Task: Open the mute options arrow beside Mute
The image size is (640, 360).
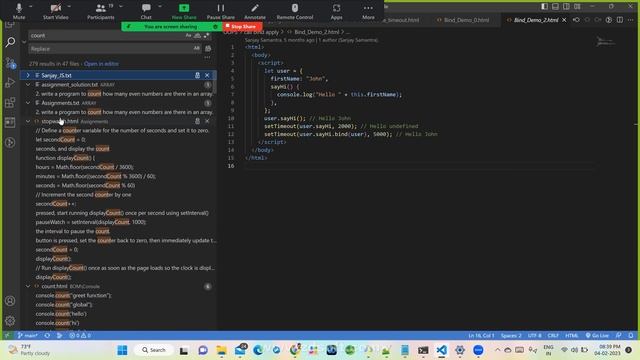Action: tap(31, 7)
